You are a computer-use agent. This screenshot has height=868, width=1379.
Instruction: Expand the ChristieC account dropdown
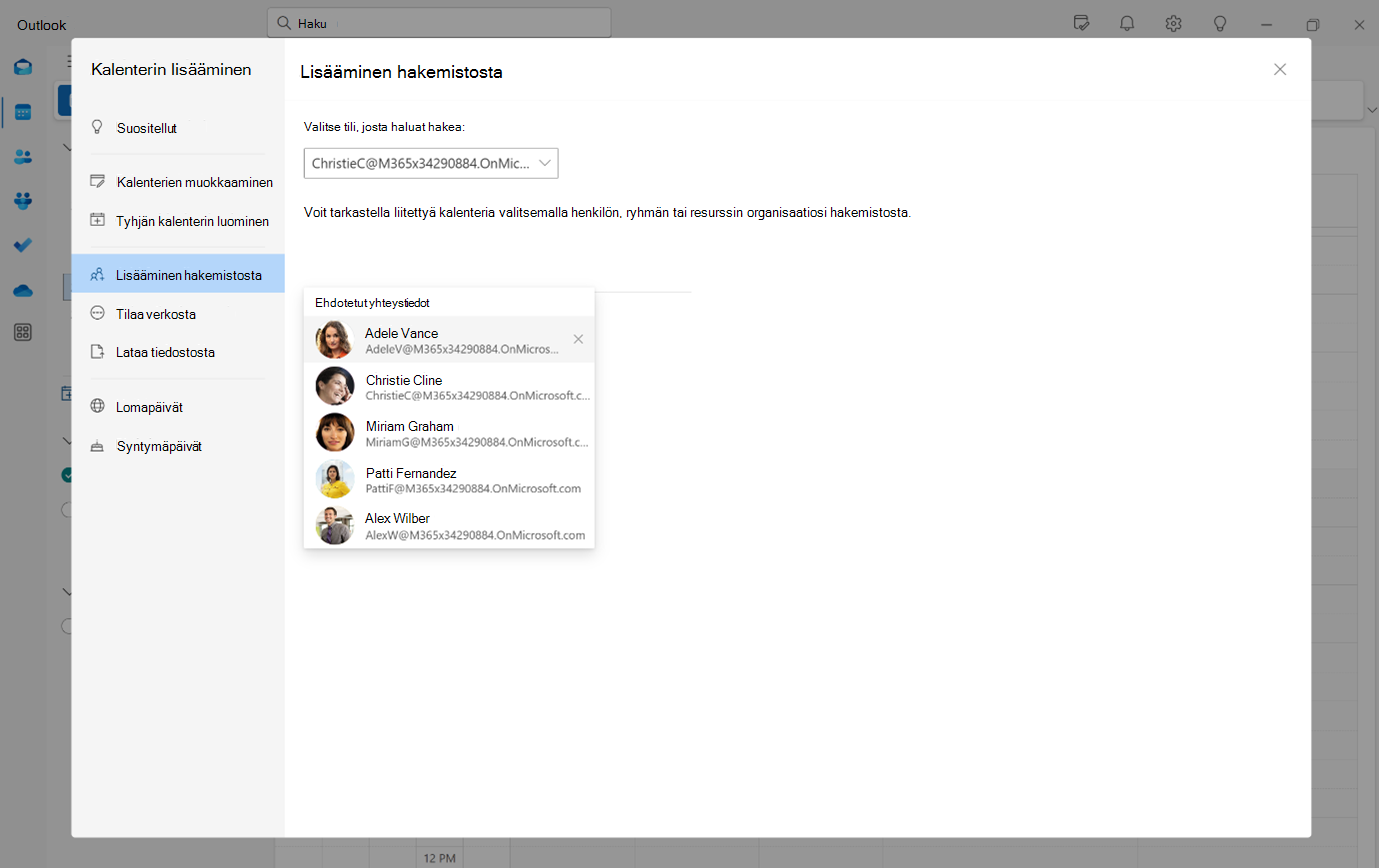point(431,163)
